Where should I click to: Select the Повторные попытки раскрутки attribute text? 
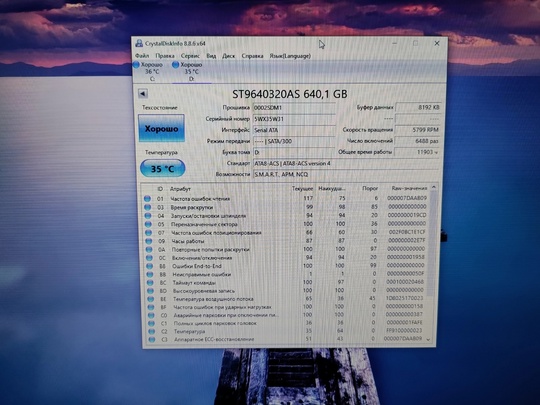[210, 249]
